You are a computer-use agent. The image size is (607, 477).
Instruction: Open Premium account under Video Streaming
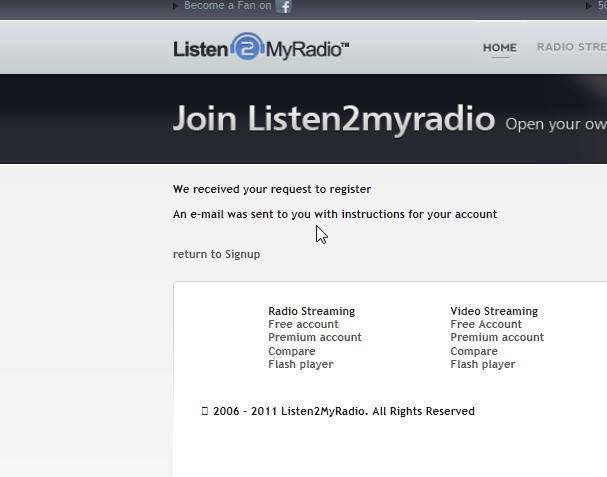coord(497,337)
